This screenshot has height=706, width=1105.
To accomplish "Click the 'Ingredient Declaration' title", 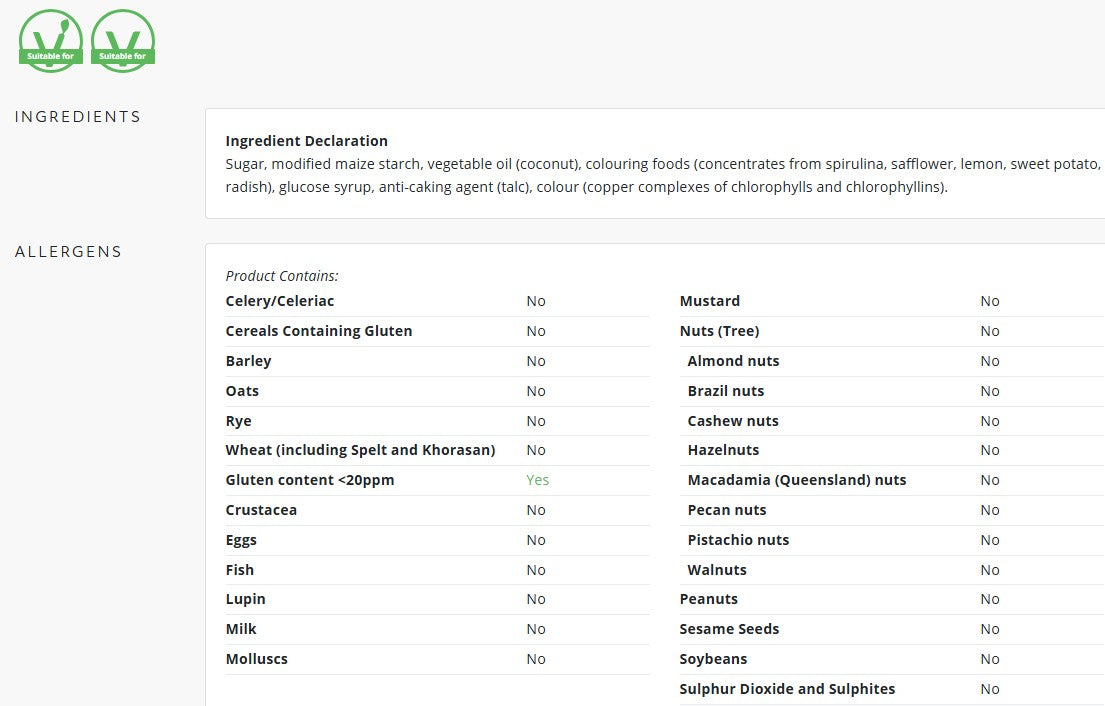I will click(307, 141).
